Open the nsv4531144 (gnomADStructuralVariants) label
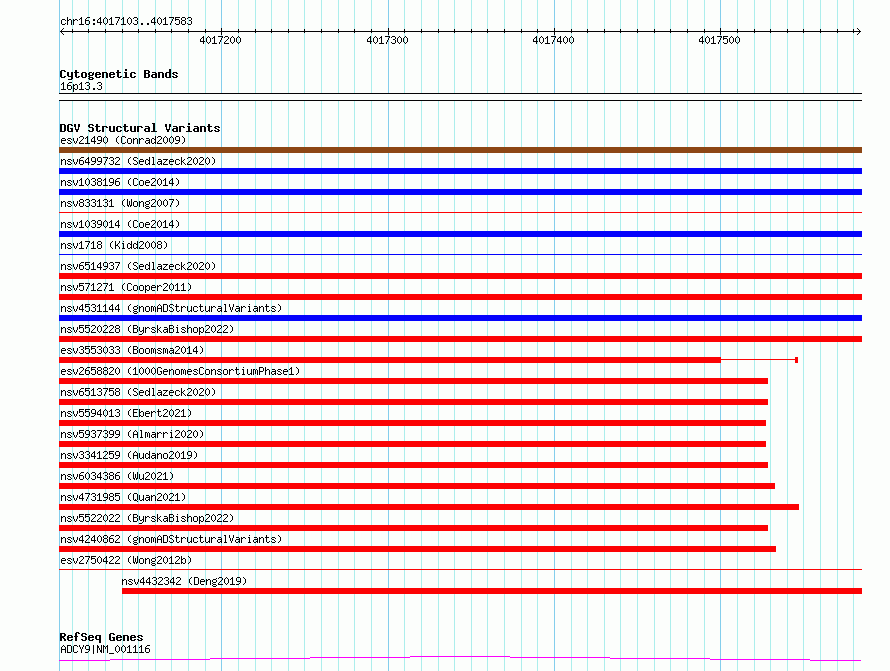Image resolution: width=890 pixels, height=671 pixels. [171, 308]
